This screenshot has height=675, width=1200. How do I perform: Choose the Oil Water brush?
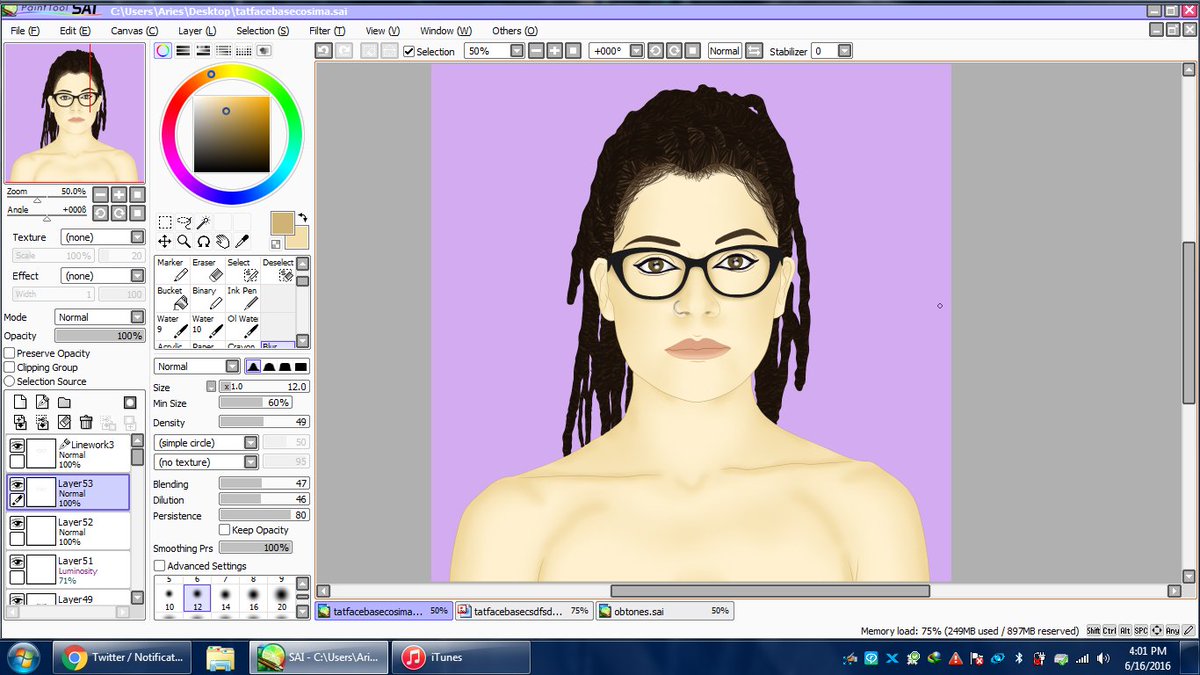point(242,326)
